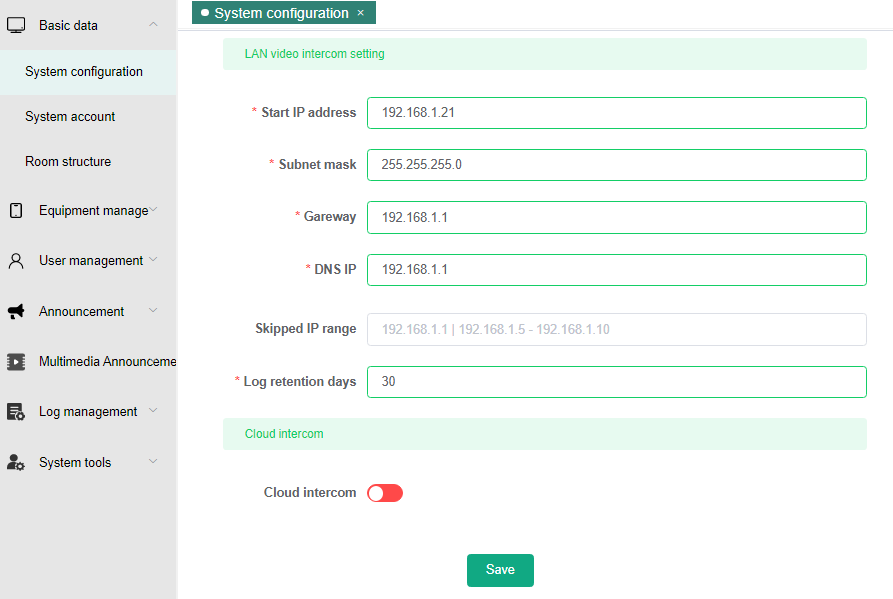Click the Start IP address label
The width and height of the screenshot is (893, 599).
309,113
